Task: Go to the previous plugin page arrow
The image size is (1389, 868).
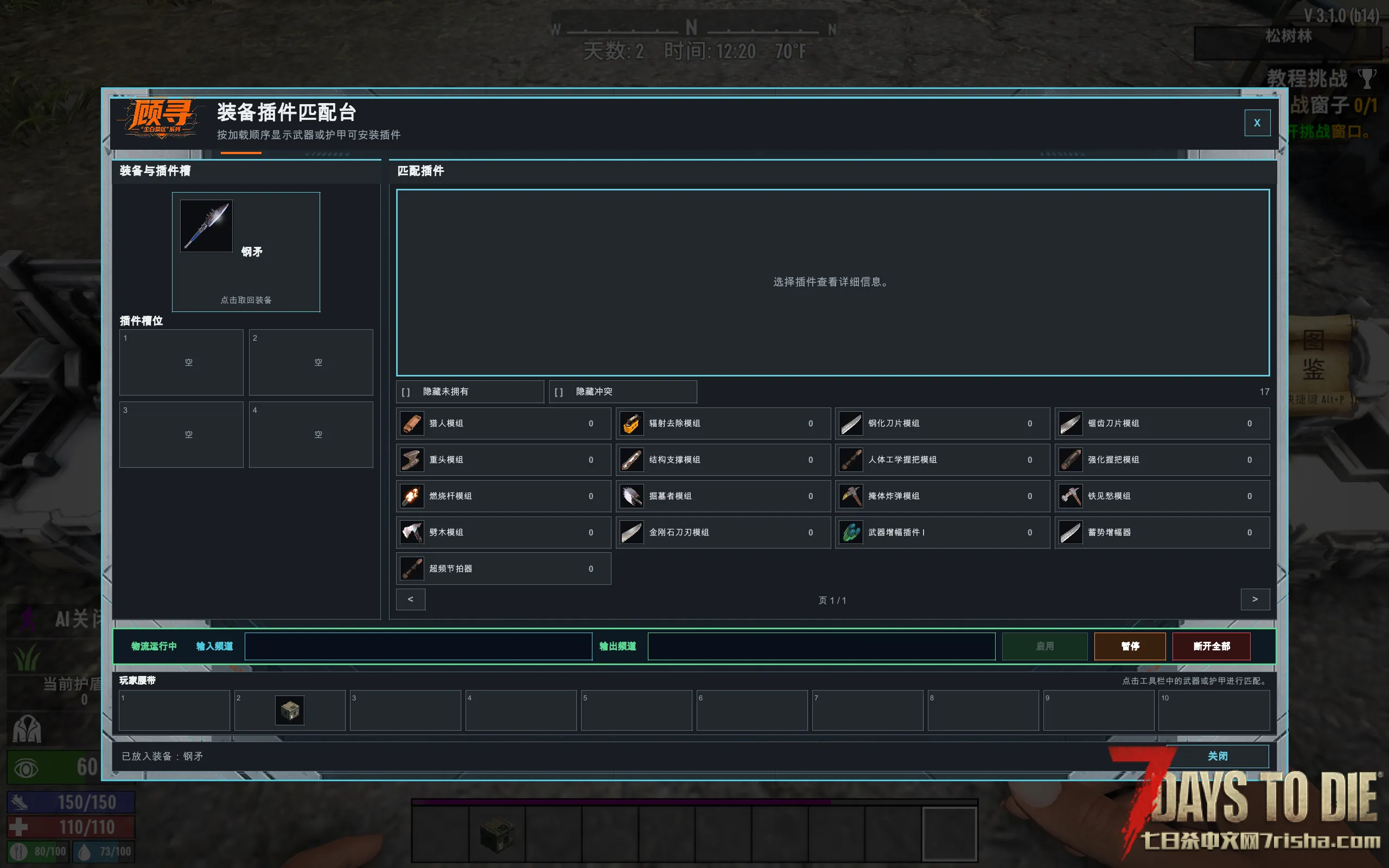Action: click(x=410, y=599)
